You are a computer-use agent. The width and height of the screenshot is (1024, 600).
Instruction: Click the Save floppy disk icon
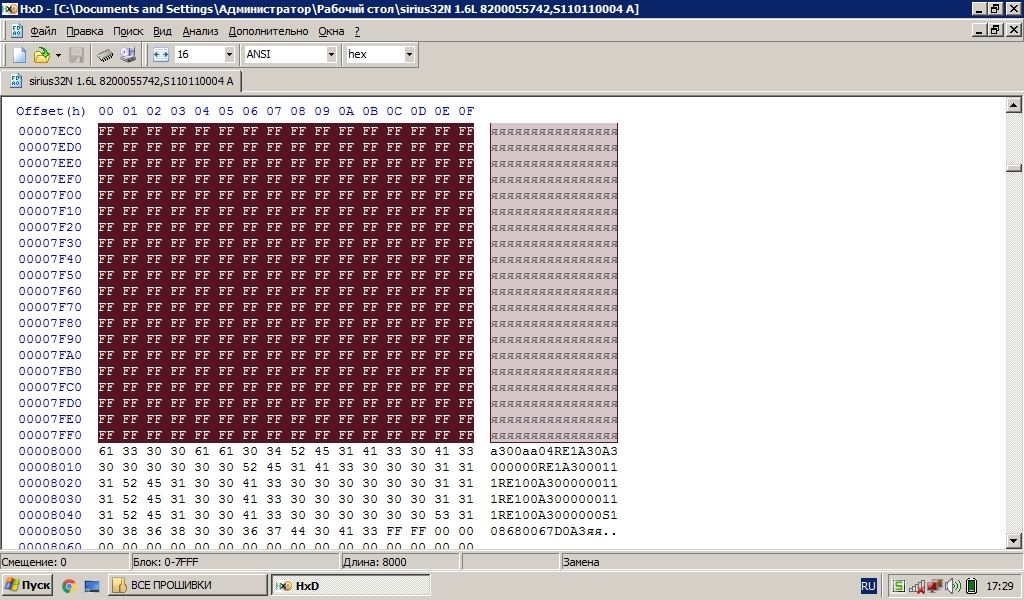(76, 55)
